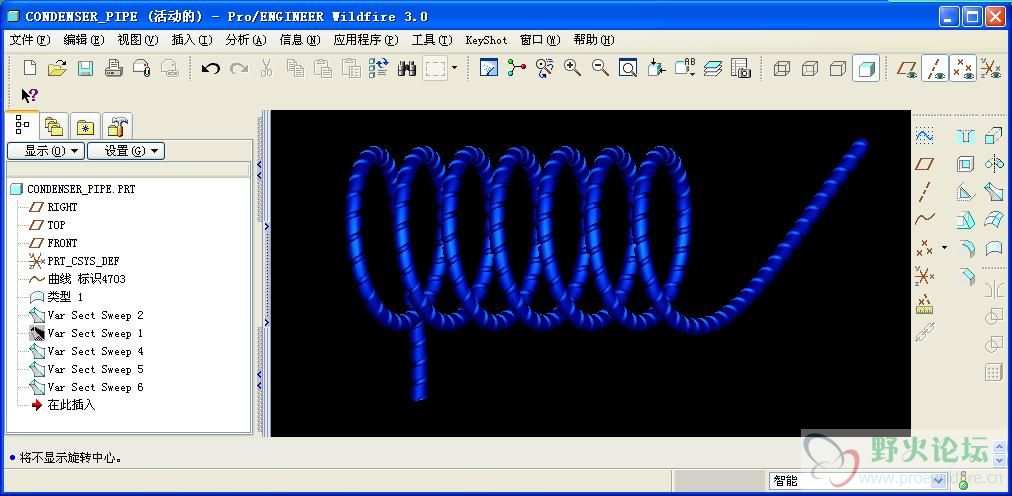Click the Datum Coordinate System tool icon
Screen dimensions: 1012x496
[924, 276]
